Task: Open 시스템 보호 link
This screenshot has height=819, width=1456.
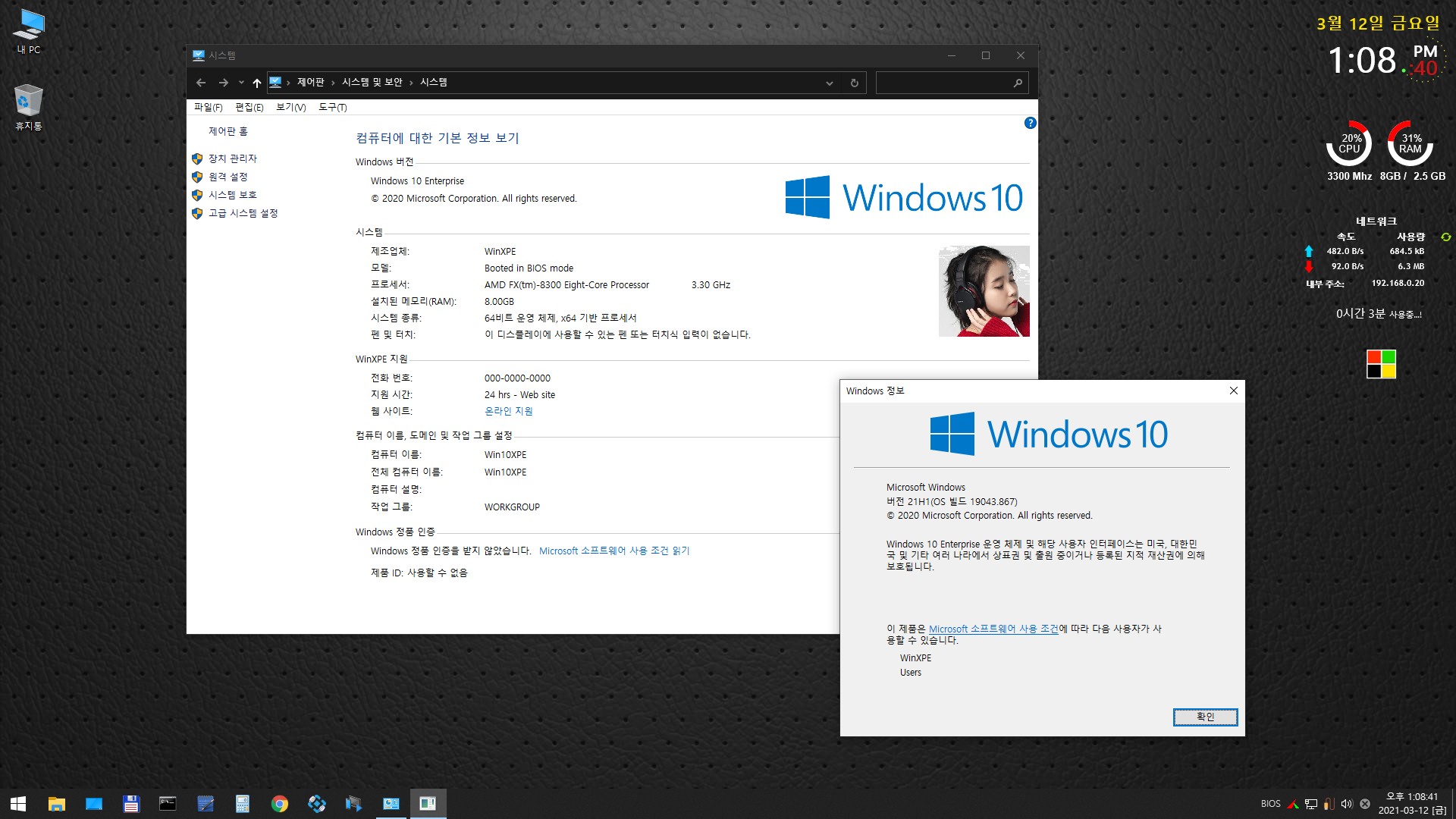Action: pyautogui.click(x=233, y=195)
